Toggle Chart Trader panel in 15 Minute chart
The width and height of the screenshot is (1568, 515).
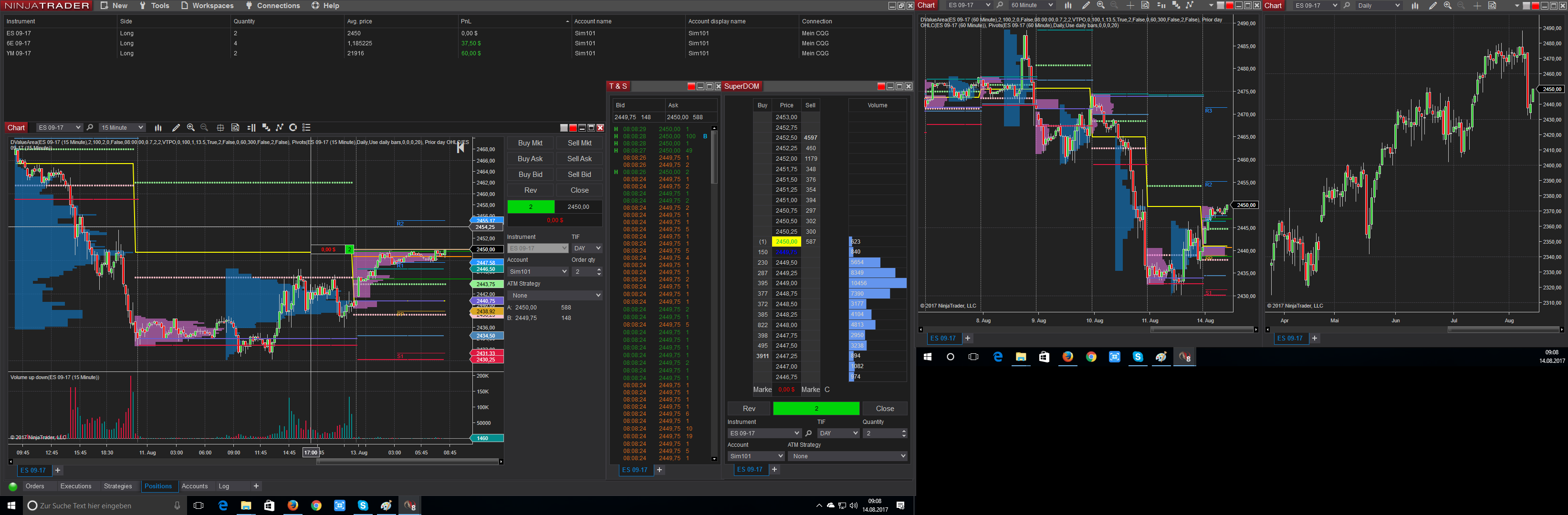point(251,128)
